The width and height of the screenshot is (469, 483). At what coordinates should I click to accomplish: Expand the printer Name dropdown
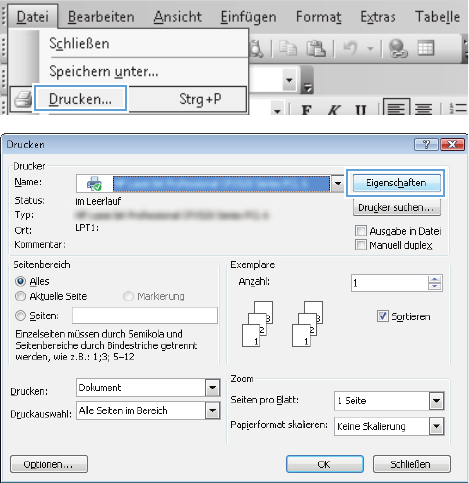coord(338,183)
